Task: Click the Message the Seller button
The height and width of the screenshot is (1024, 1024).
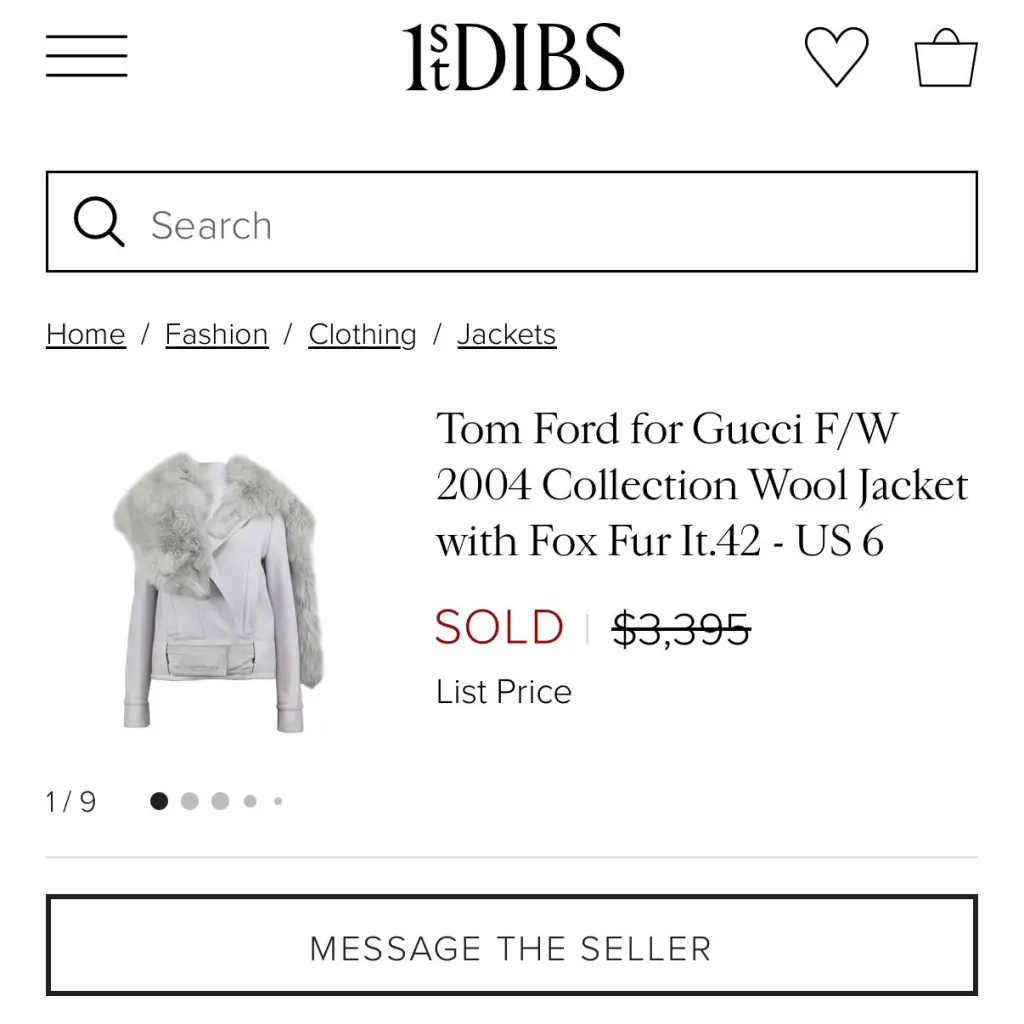Action: click(511, 945)
